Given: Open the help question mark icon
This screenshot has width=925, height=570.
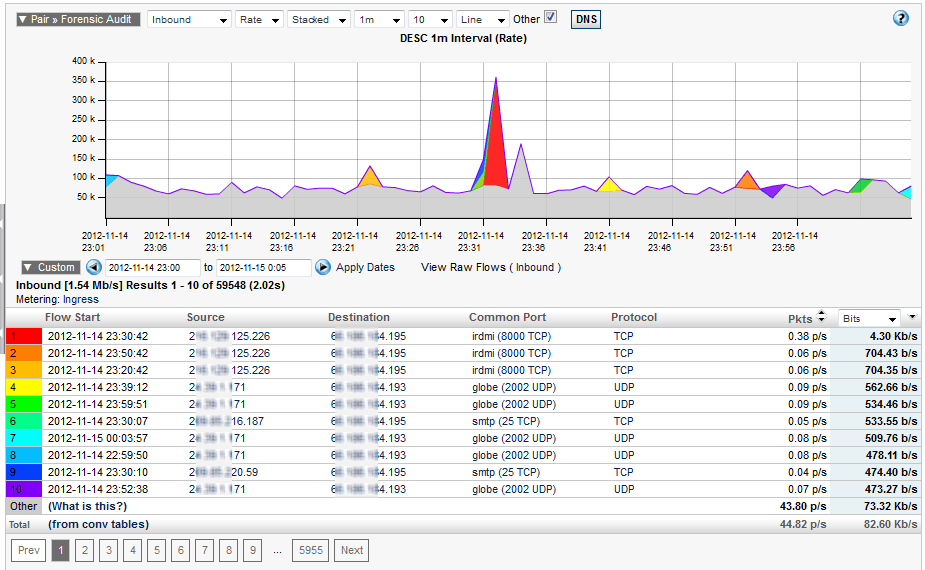Looking at the screenshot, I should (x=900, y=19).
